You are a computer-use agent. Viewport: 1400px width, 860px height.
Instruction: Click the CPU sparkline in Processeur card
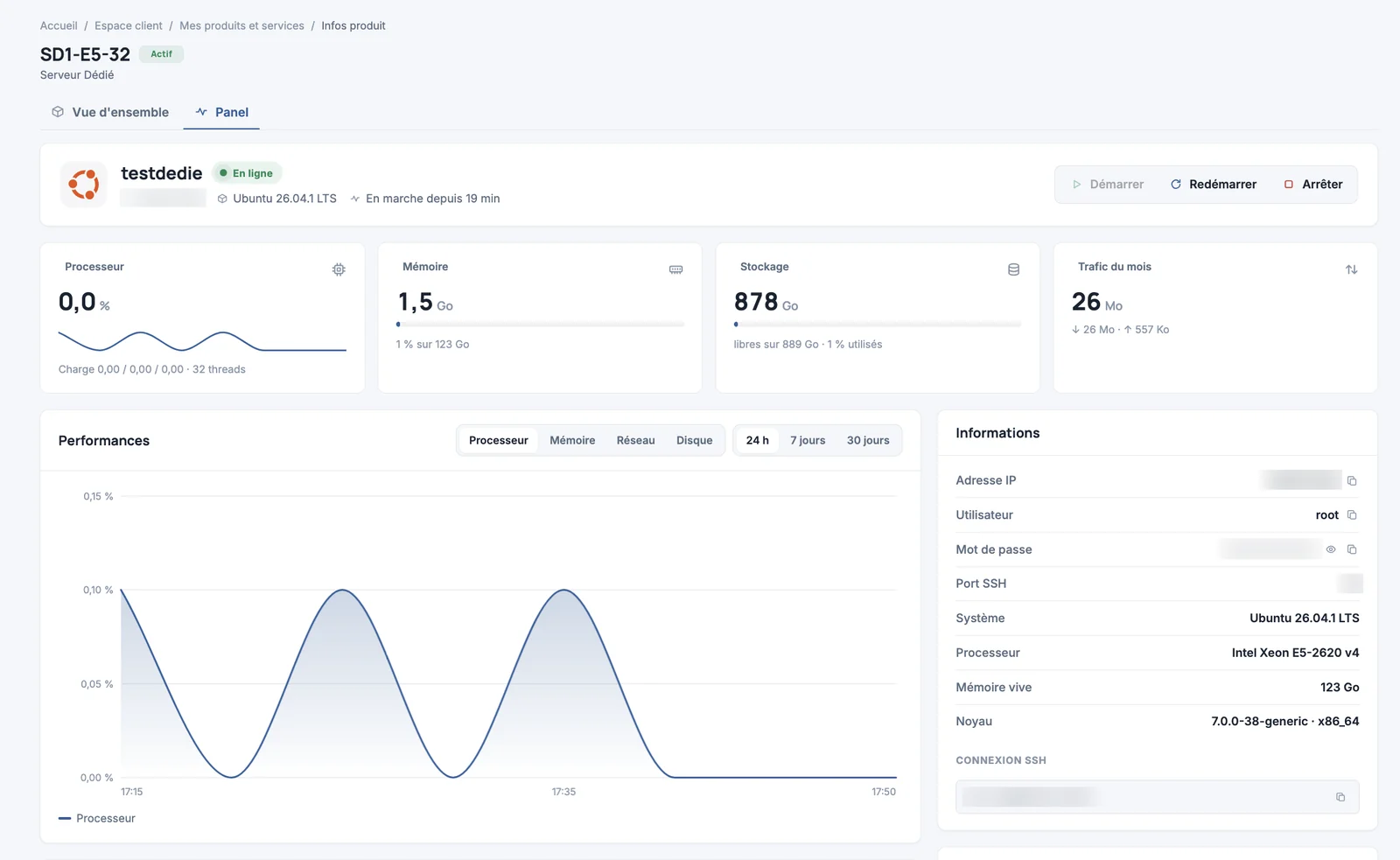(x=202, y=341)
